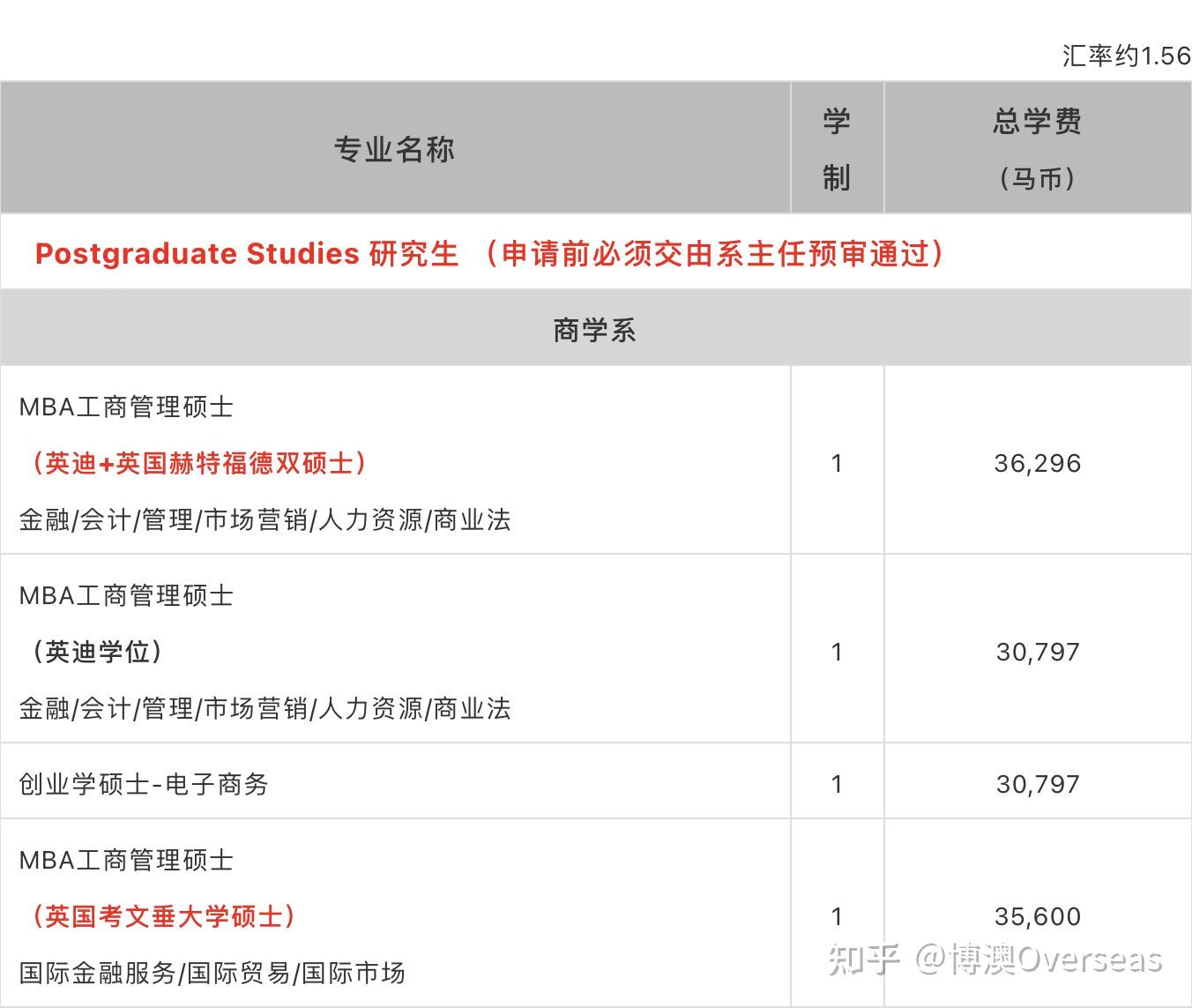The height and width of the screenshot is (1008, 1192).
Task: Click the specializations line under 英迪学位
Action: click(264, 708)
